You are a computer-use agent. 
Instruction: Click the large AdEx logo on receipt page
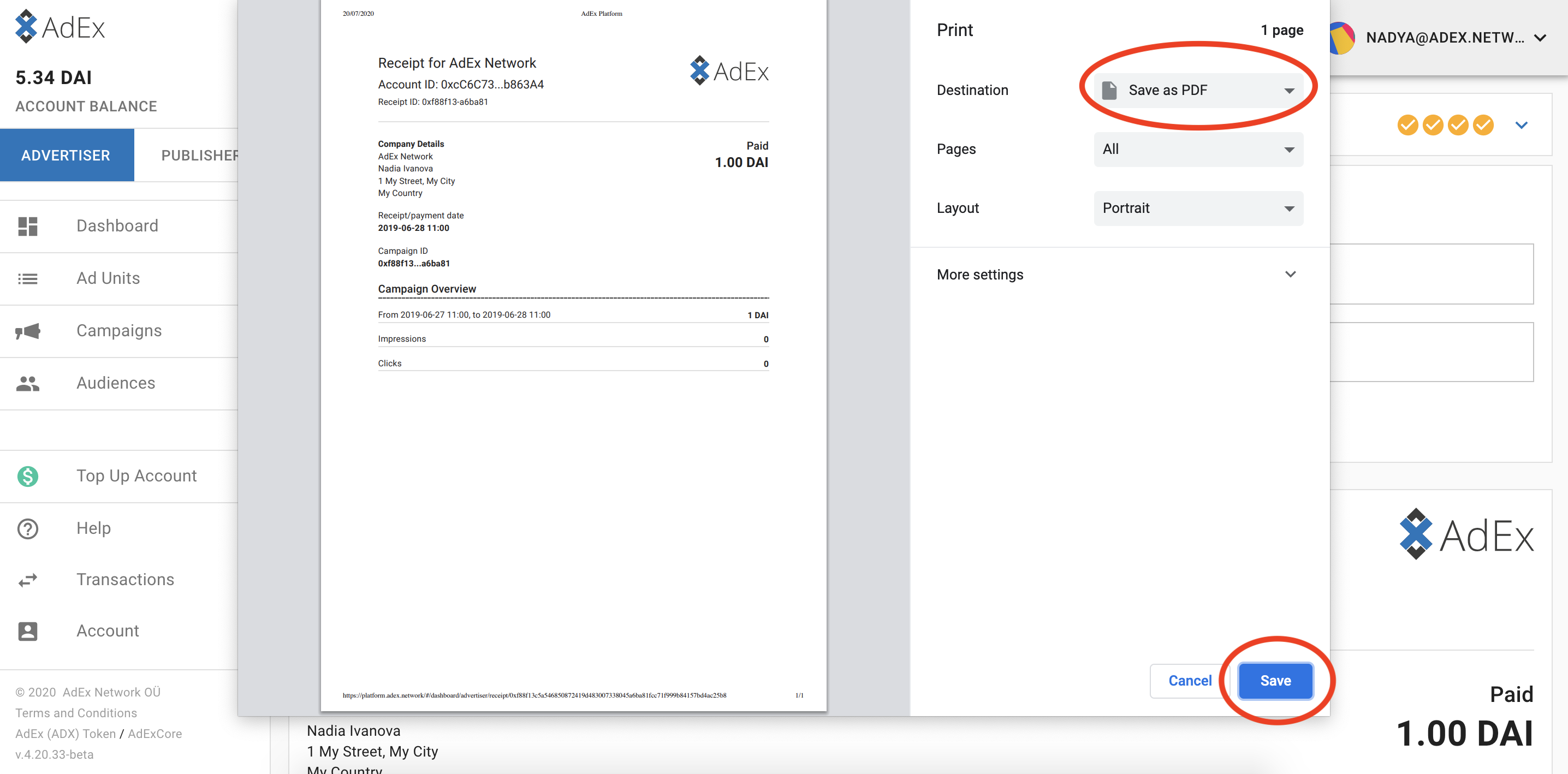point(1466,534)
